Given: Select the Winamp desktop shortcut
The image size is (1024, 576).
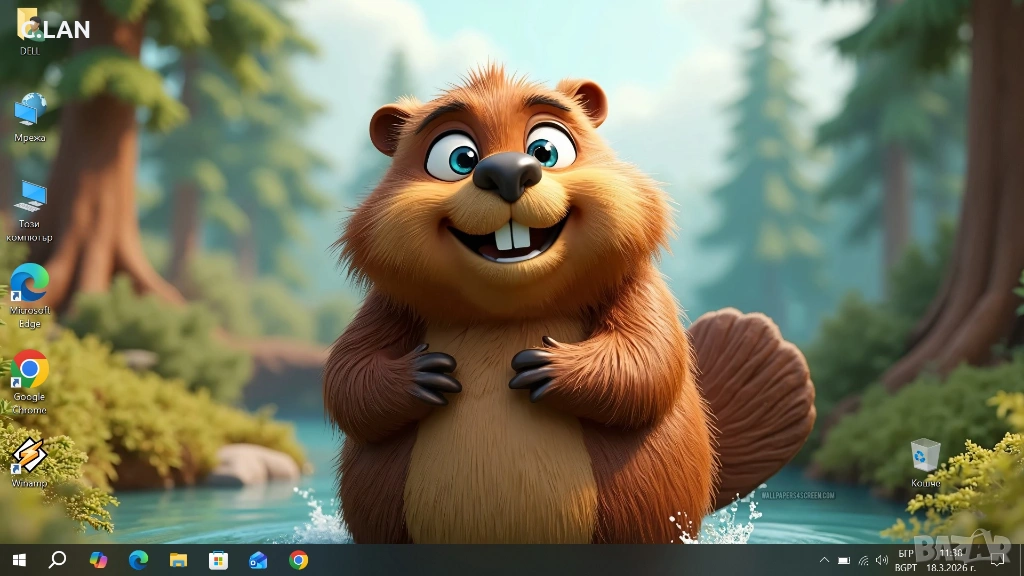Looking at the screenshot, I should point(30,457).
